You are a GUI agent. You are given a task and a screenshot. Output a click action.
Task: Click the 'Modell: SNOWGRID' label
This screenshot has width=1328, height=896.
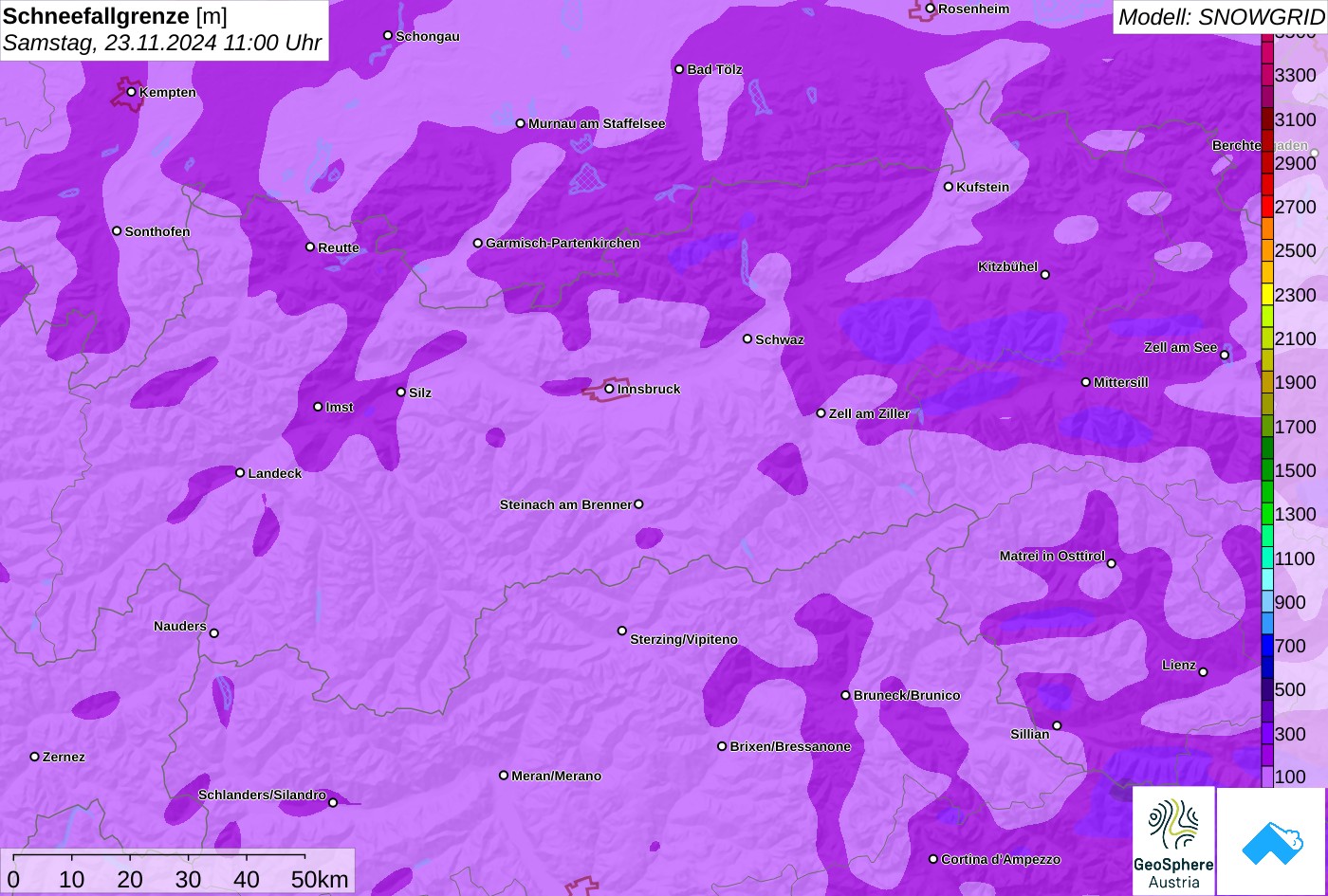pos(1221,16)
